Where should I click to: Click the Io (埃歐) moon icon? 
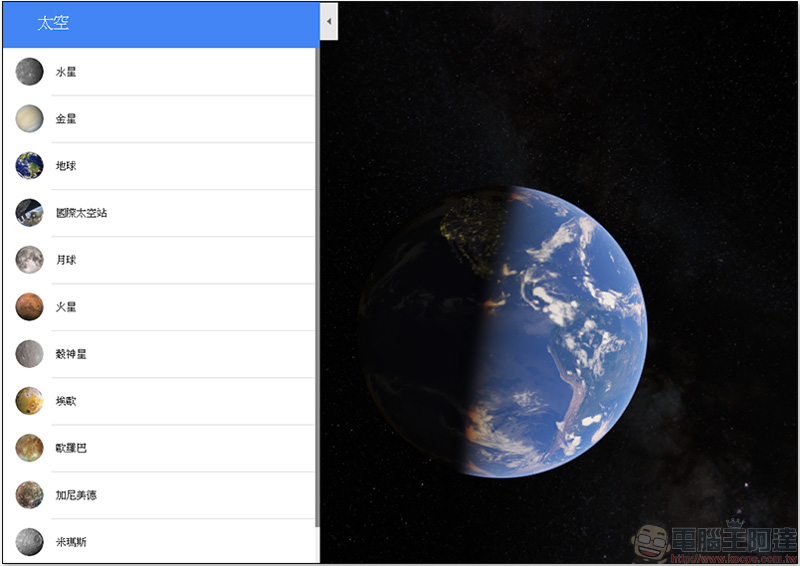pos(29,401)
